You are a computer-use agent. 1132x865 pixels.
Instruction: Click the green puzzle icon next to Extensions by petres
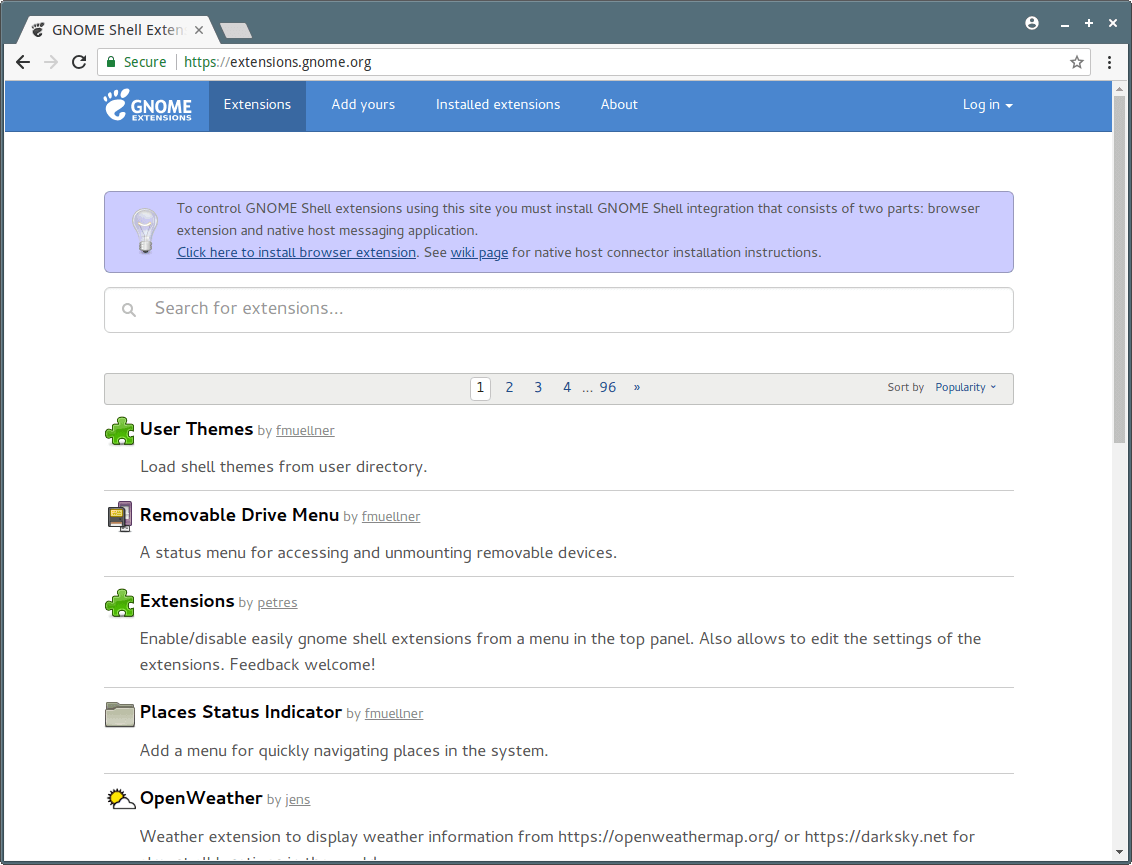[x=120, y=603]
